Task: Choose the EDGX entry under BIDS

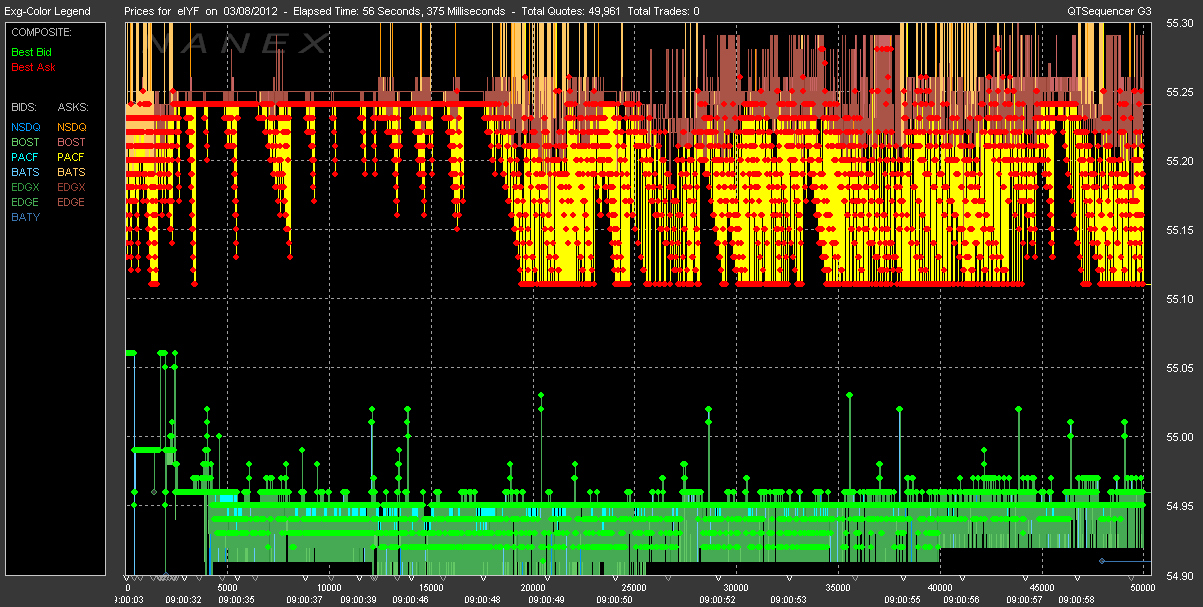Action: coord(26,187)
